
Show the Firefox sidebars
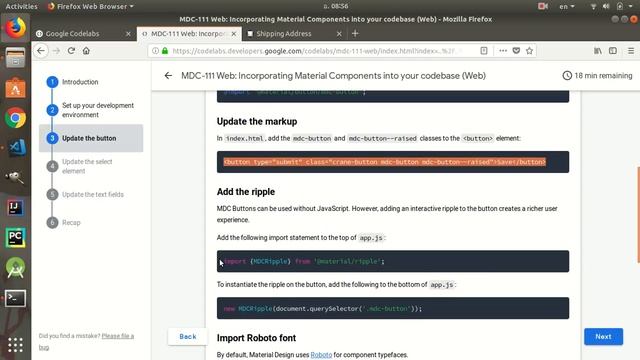point(613,51)
